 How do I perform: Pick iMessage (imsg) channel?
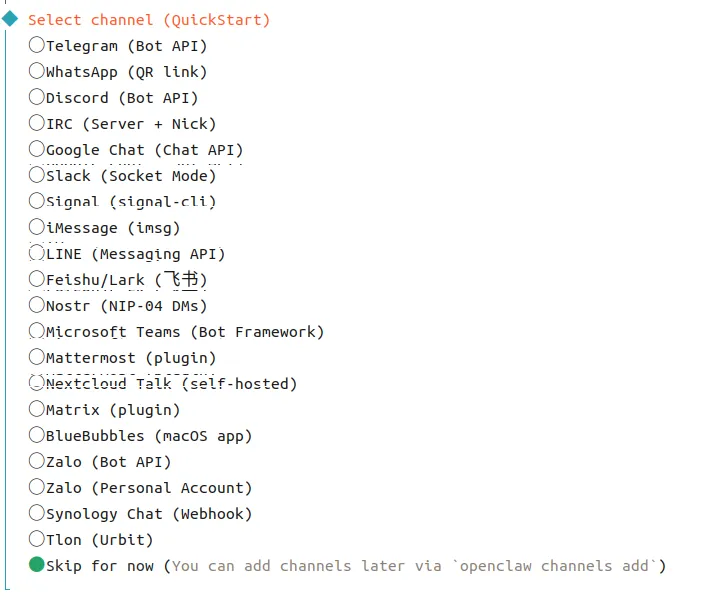coord(37,227)
